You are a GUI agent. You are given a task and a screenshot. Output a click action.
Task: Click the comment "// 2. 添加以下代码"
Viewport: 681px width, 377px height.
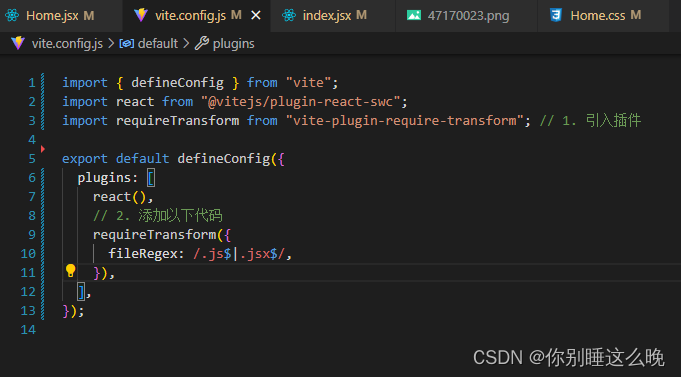coord(158,215)
